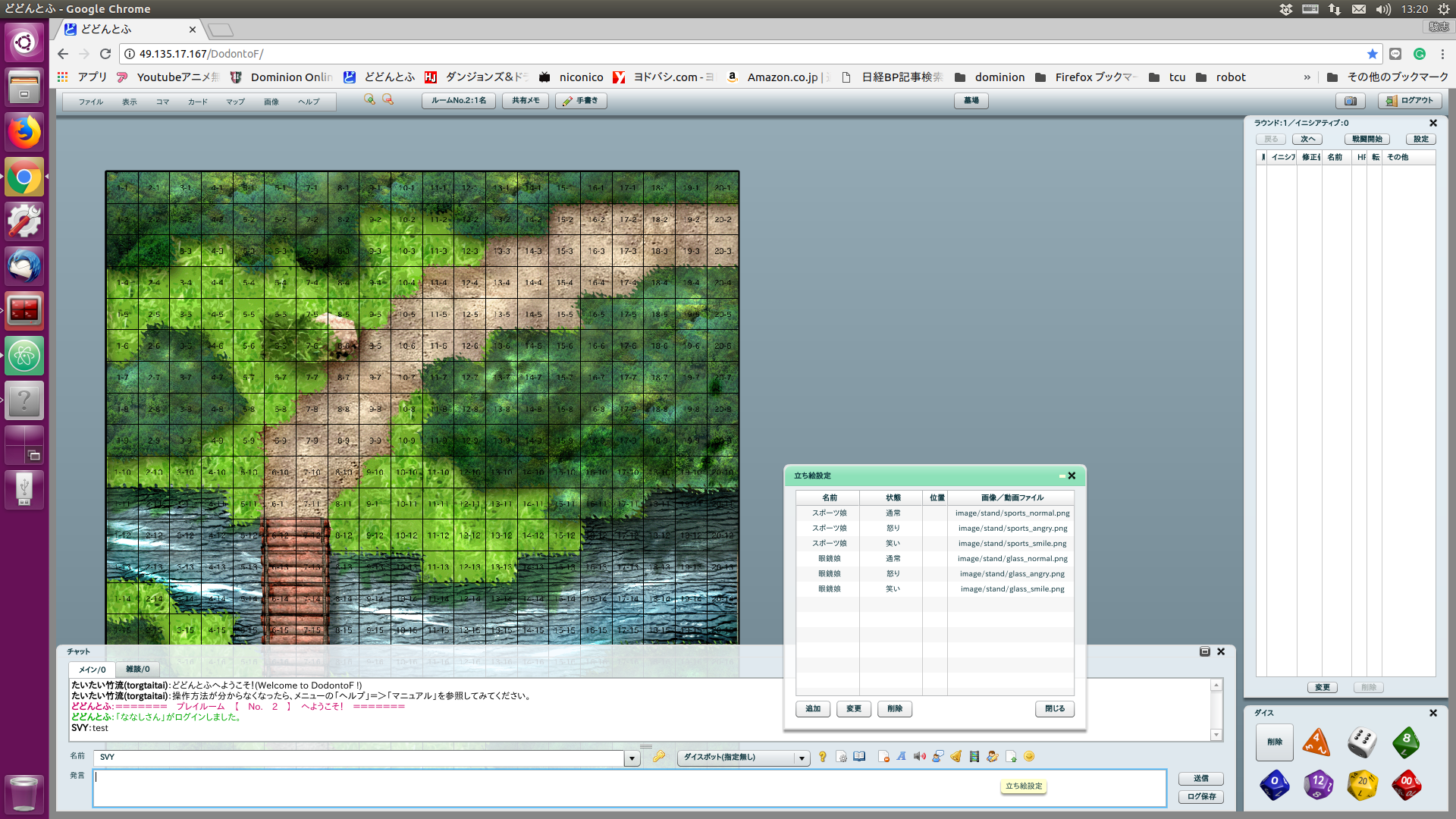Click the smiley face icon
Image resolution: width=1456 pixels, height=819 pixels.
click(1029, 756)
